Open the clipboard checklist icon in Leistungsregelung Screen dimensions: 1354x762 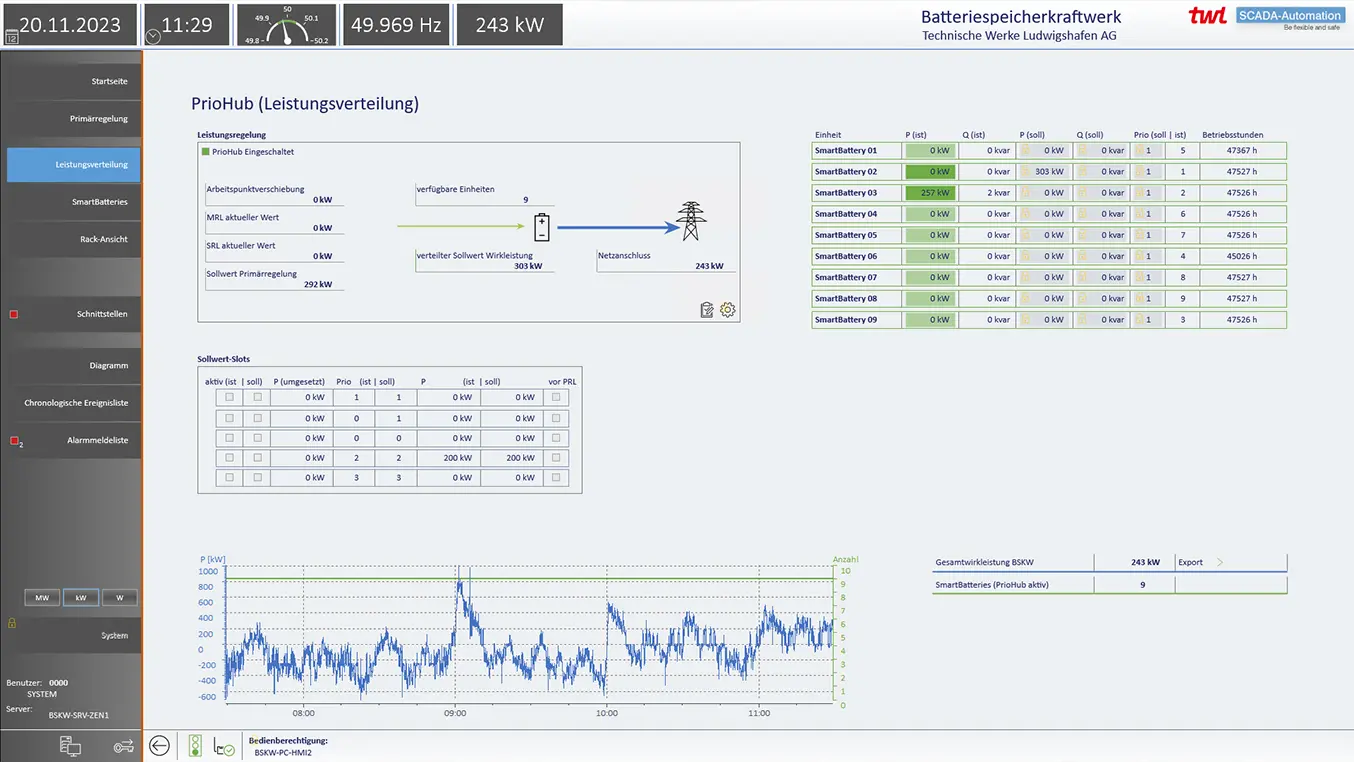point(707,310)
